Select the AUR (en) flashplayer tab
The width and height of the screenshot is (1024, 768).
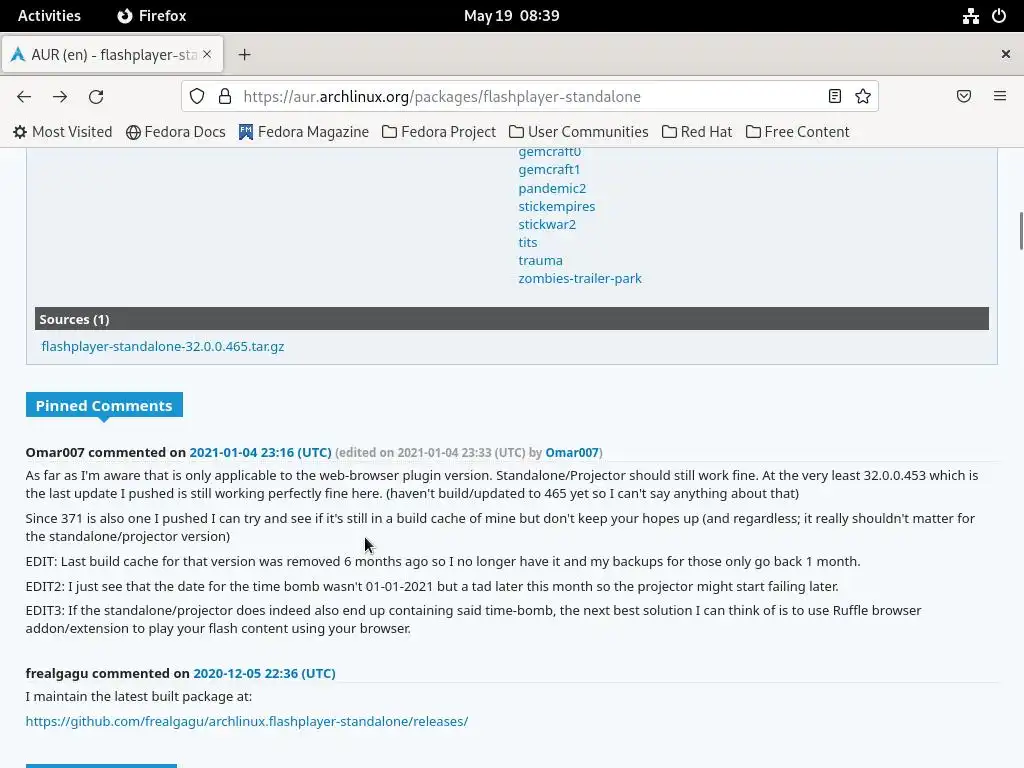coord(112,54)
